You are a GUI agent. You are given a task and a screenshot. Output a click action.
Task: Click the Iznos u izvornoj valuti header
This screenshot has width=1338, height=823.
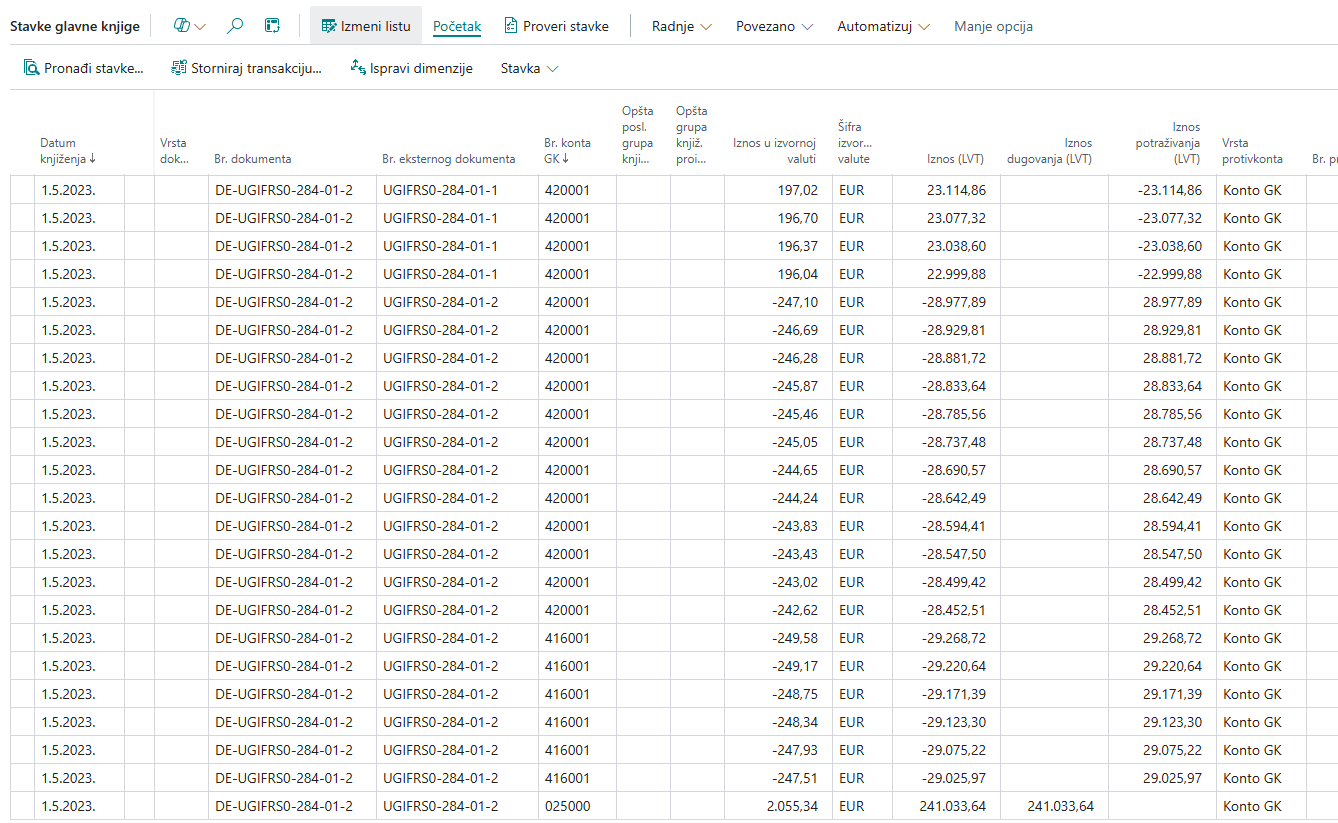(775, 150)
